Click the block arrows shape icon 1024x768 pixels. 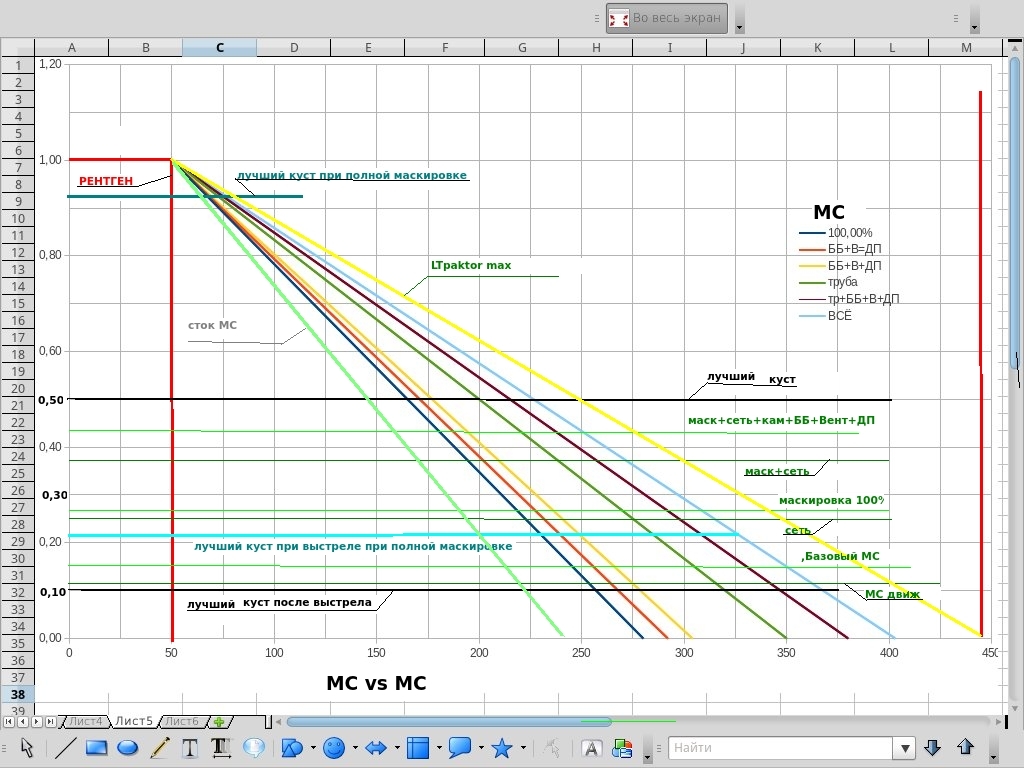[x=376, y=747]
